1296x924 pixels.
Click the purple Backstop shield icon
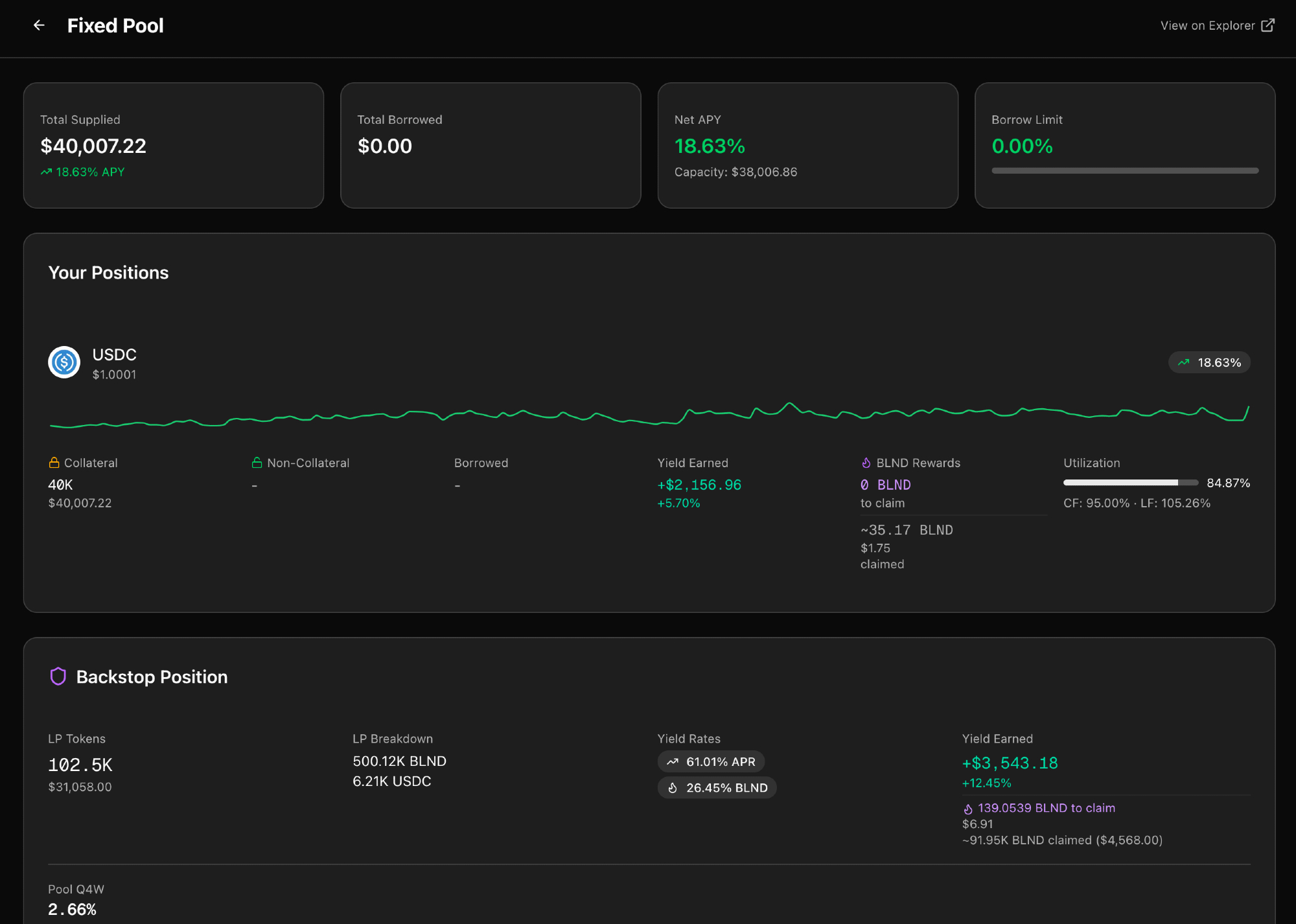point(58,676)
